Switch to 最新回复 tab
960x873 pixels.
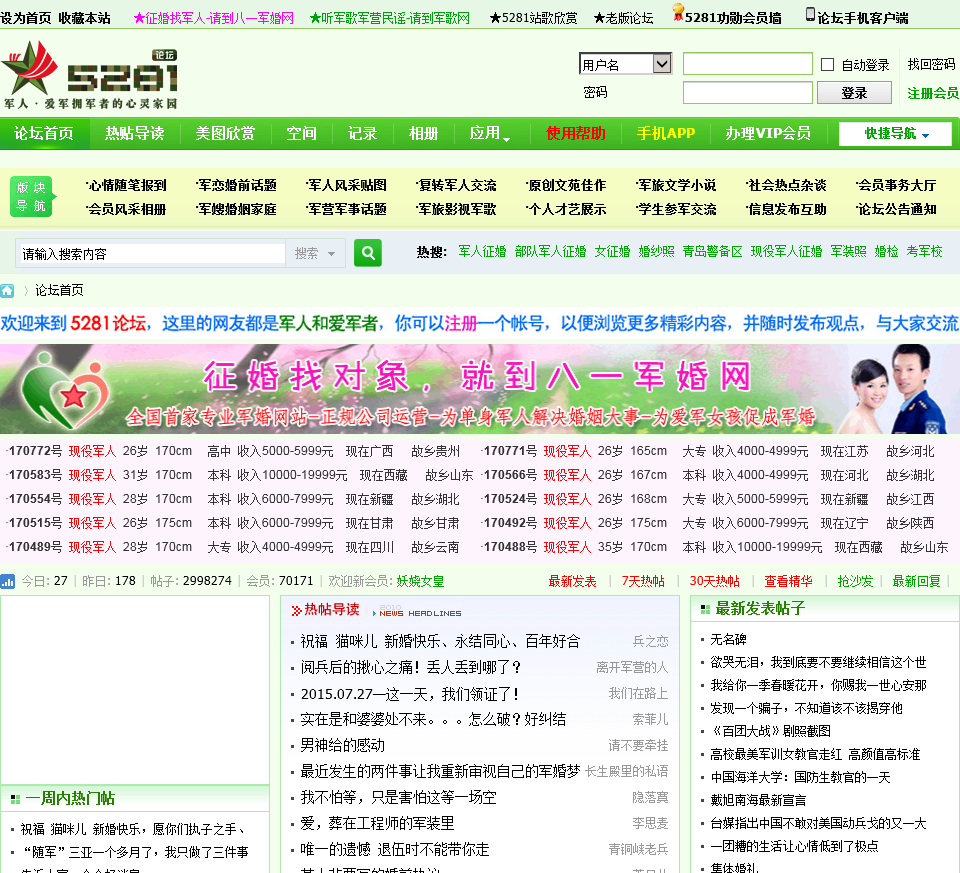(917, 581)
